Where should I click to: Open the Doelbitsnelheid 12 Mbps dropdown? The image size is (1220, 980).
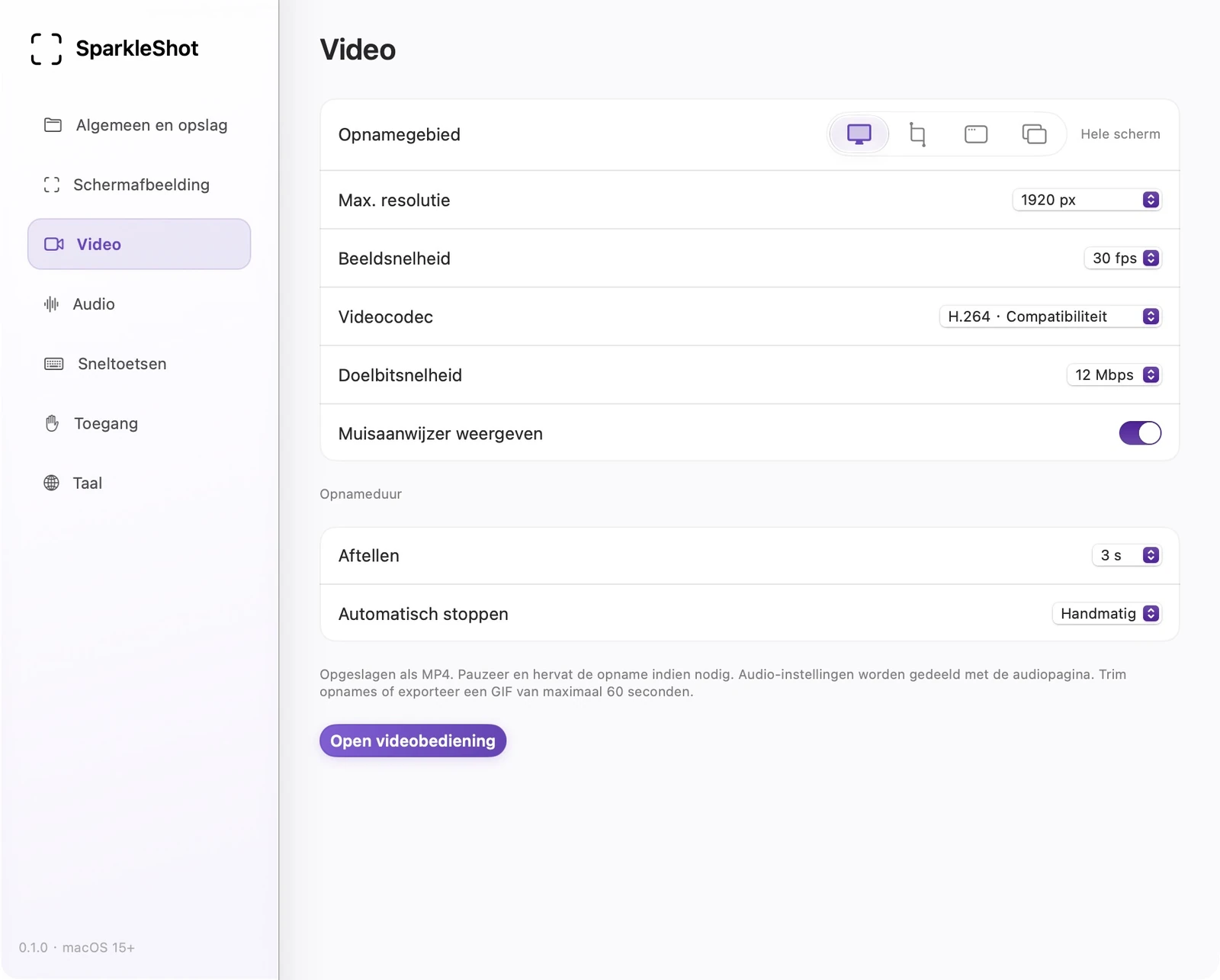point(1114,375)
